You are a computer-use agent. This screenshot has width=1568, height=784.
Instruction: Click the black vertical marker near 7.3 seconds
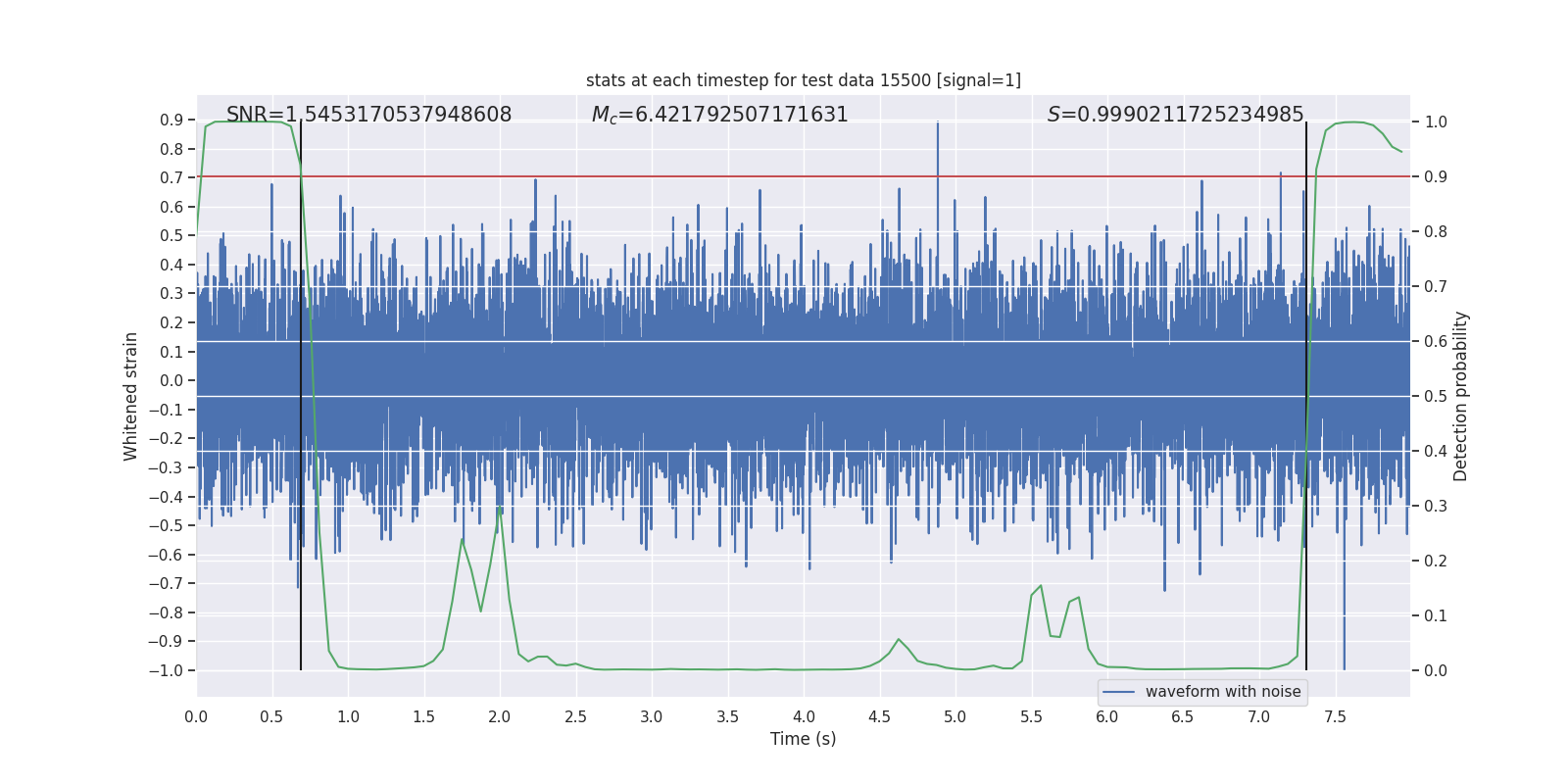tap(1306, 396)
